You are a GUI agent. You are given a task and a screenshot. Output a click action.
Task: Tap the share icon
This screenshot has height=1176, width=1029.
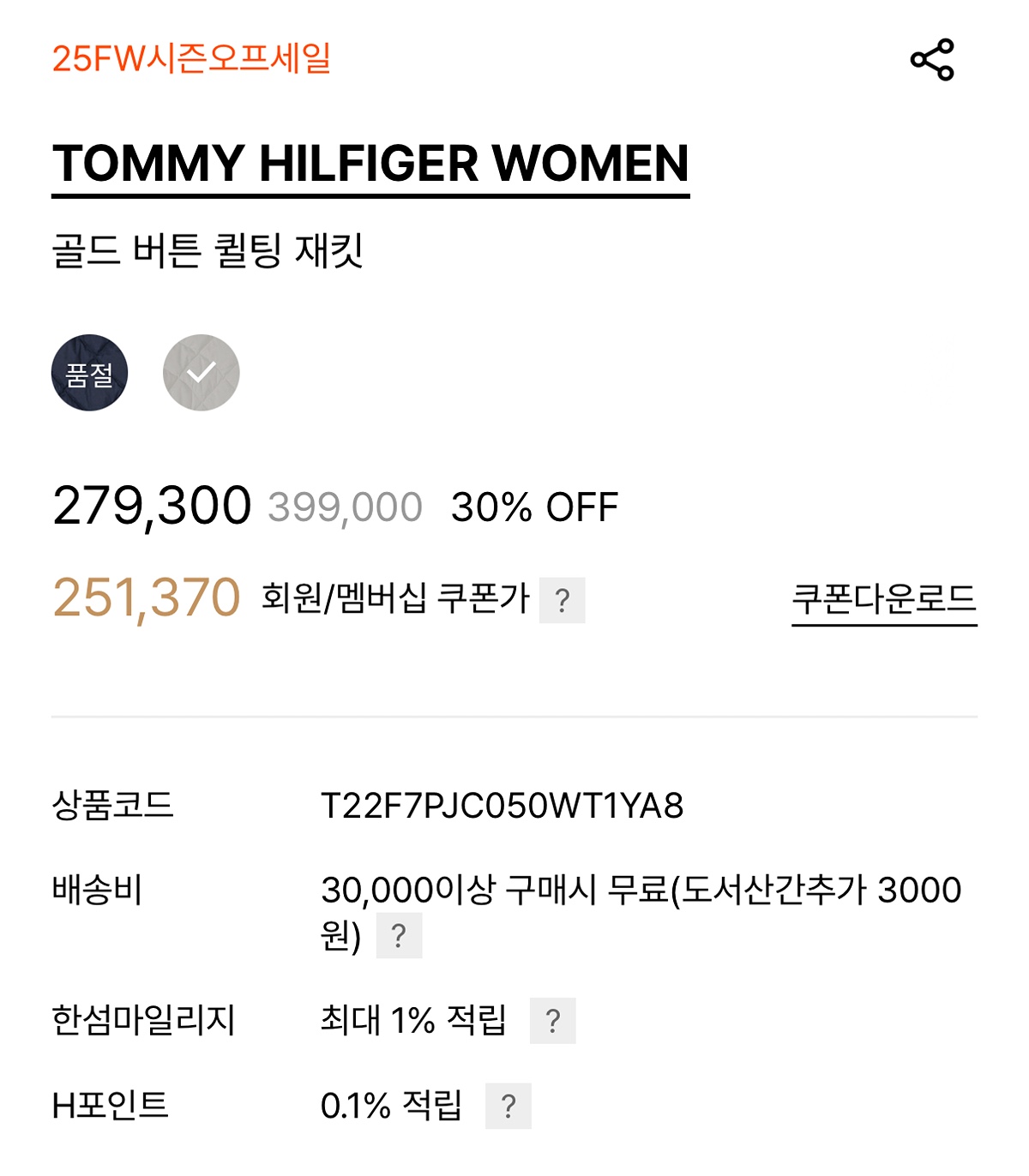pyautogui.click(x=932, y=60)
